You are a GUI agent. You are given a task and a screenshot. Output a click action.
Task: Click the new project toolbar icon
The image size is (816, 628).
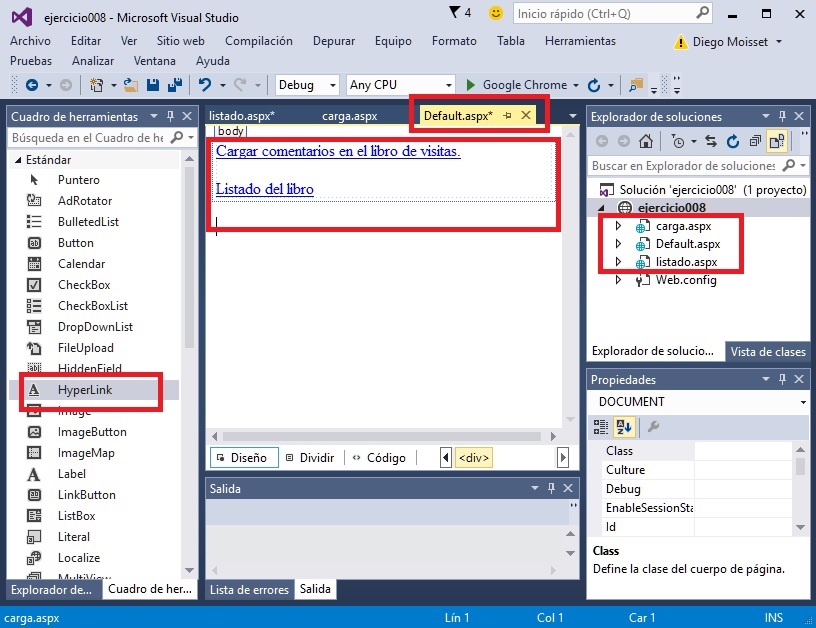coord(96,85)
